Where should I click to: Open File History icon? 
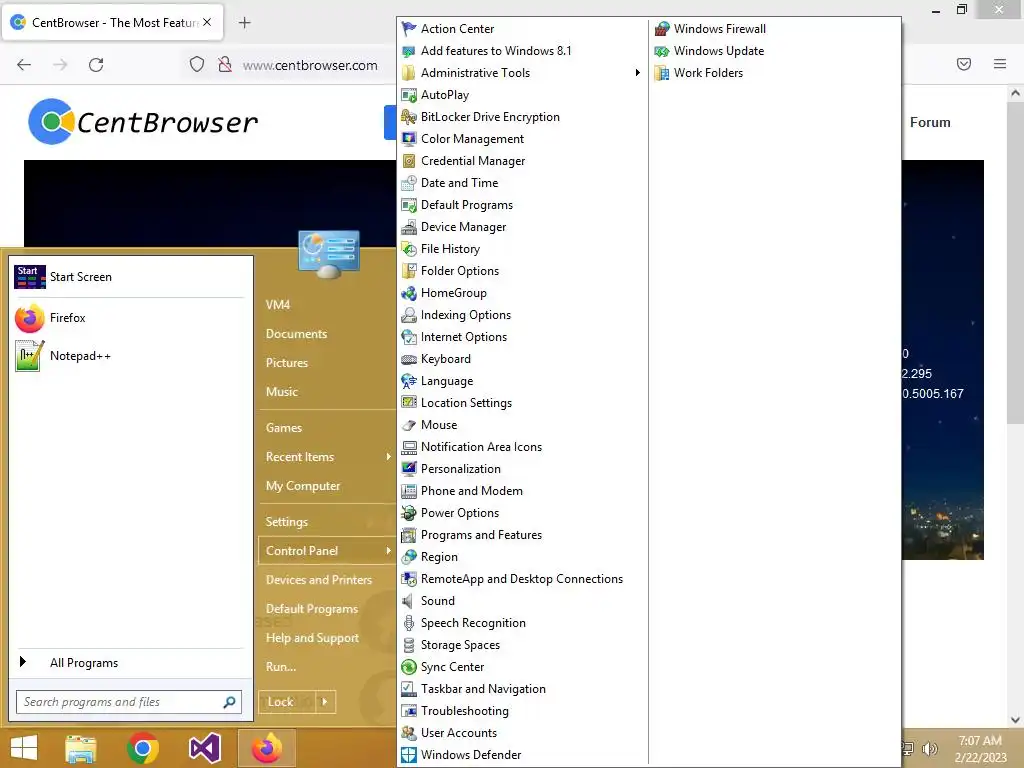point(409,249)
